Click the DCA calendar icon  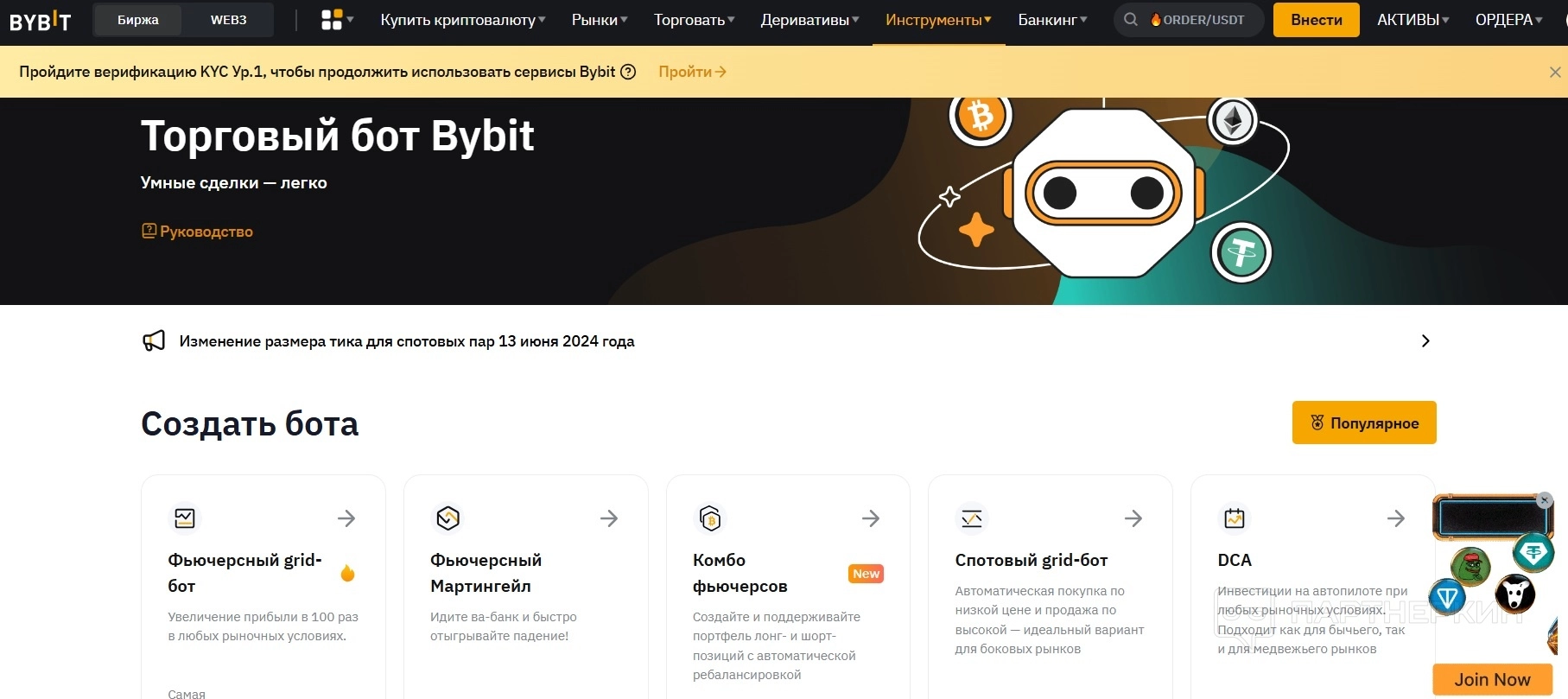[1235, 518]
